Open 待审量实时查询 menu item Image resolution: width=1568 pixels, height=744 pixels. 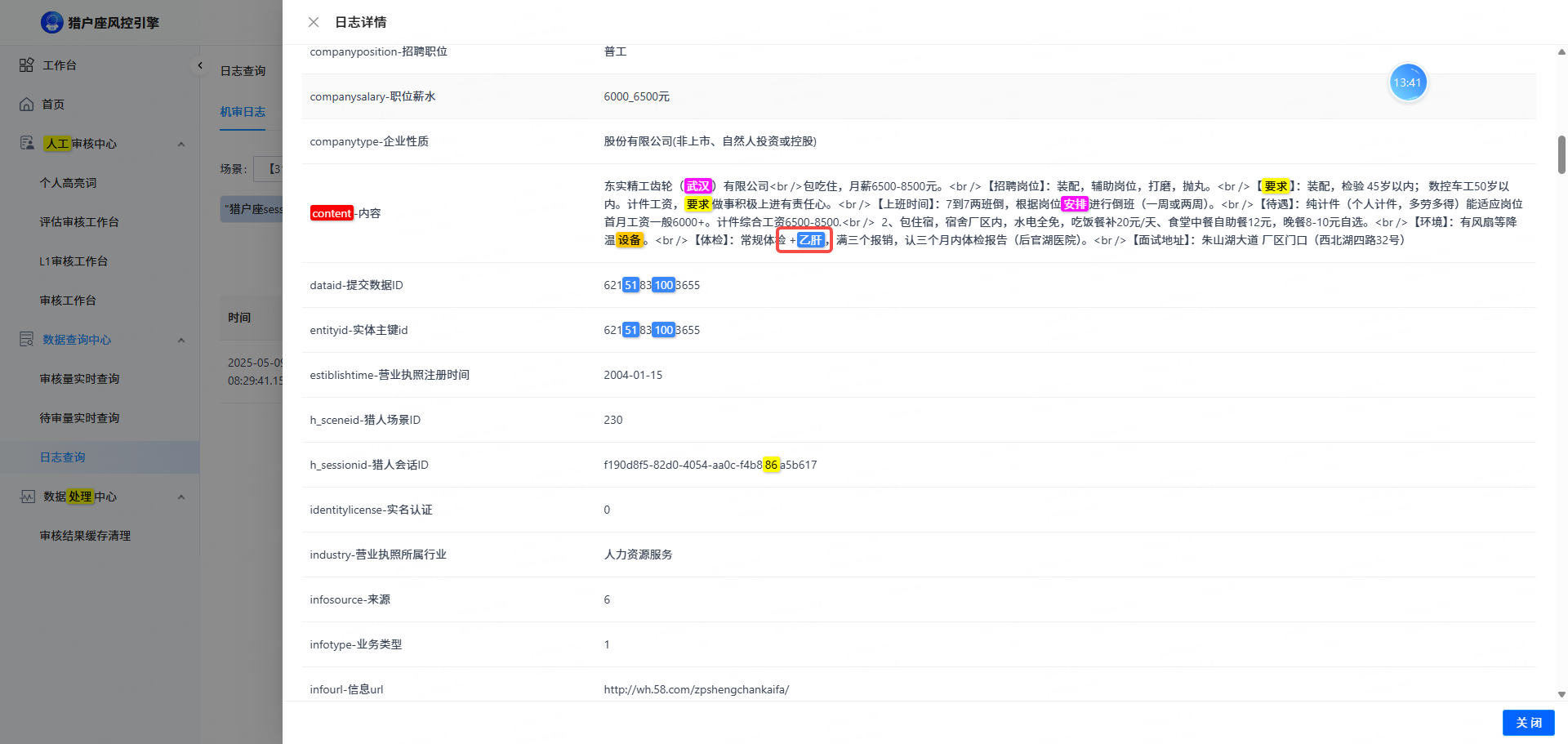(x=79, y=418)
